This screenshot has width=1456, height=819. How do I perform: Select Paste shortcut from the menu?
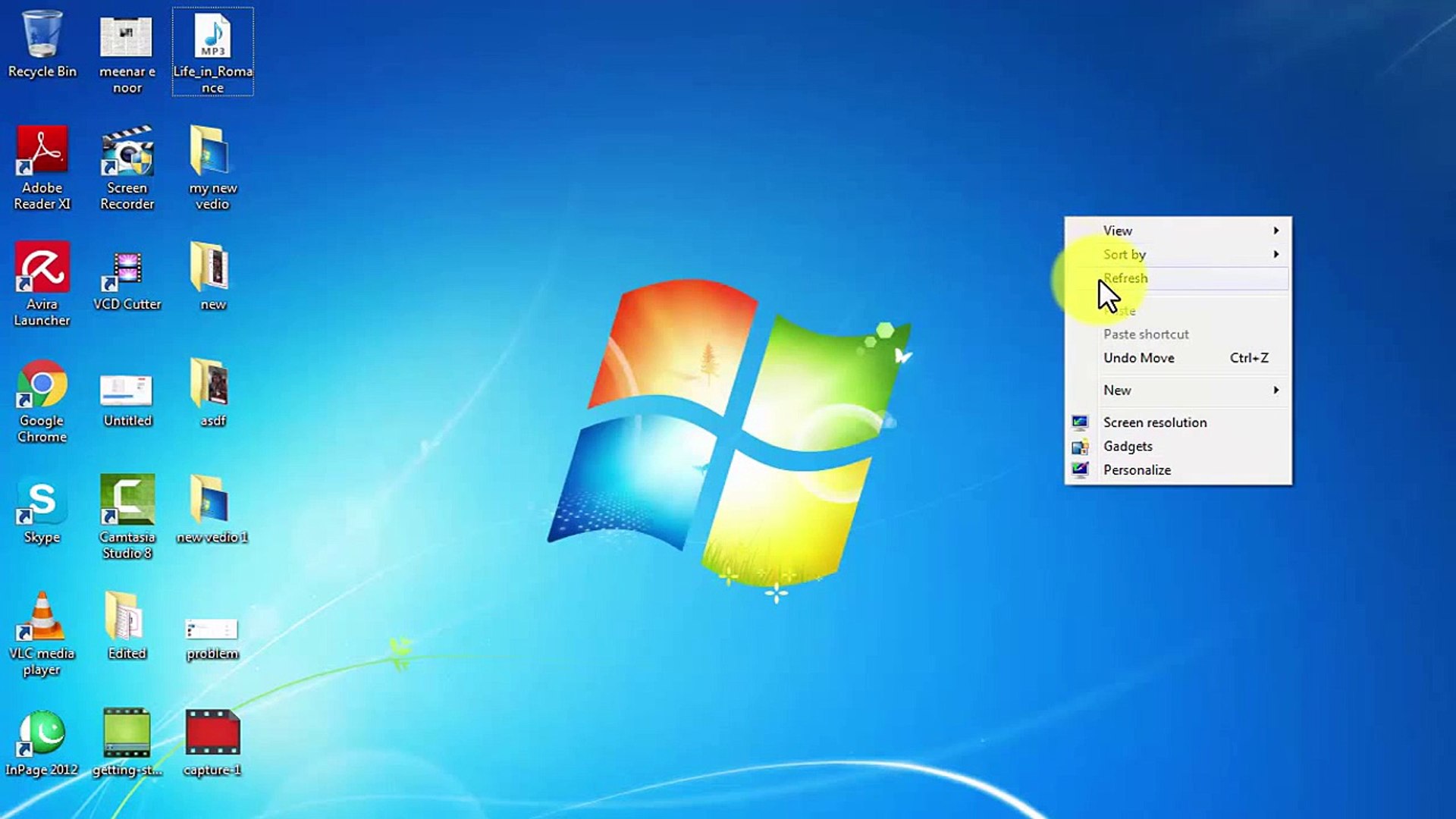pyautogui.click(x=1146, y=334)
